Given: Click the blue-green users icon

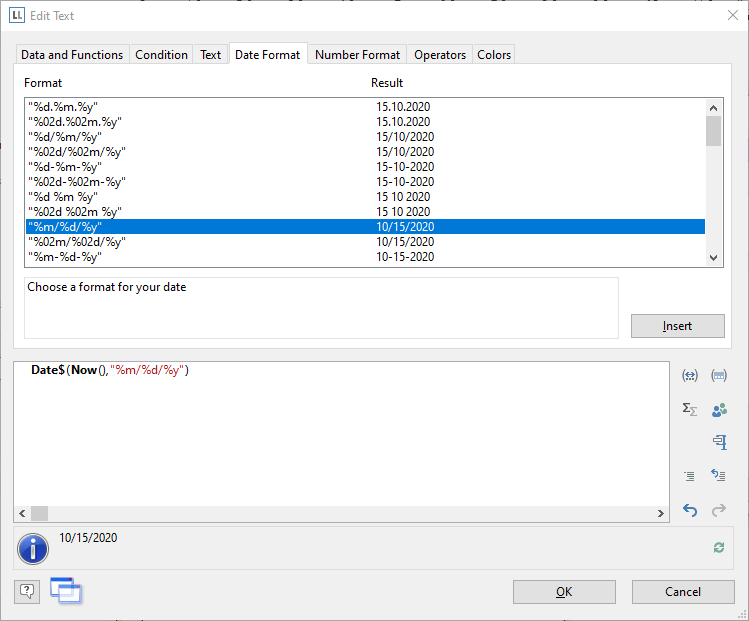Looking at the screenshot, I should coord(718,409).
